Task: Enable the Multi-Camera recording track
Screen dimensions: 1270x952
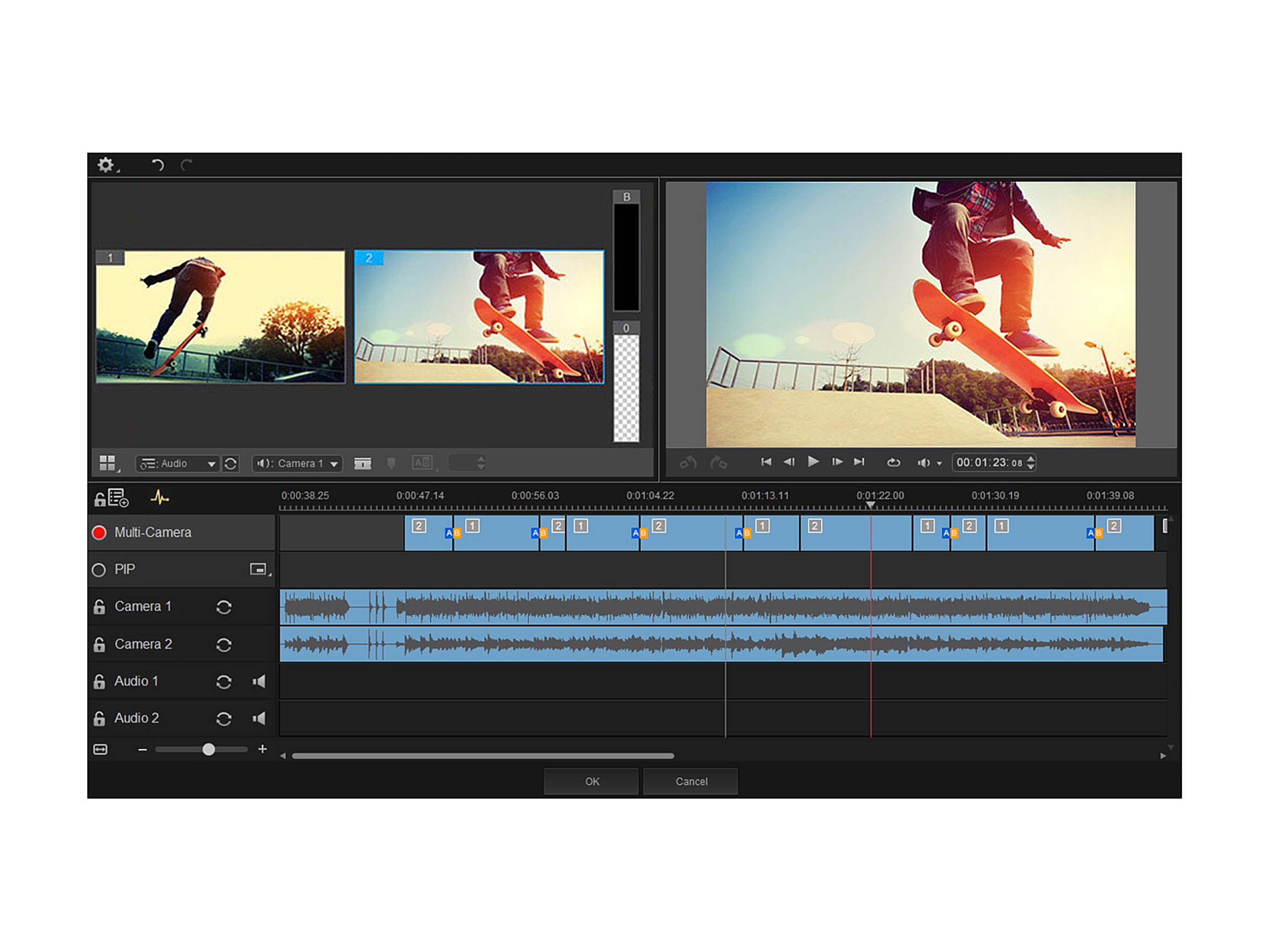Action: pyautogui.click(x=99, y=532)
